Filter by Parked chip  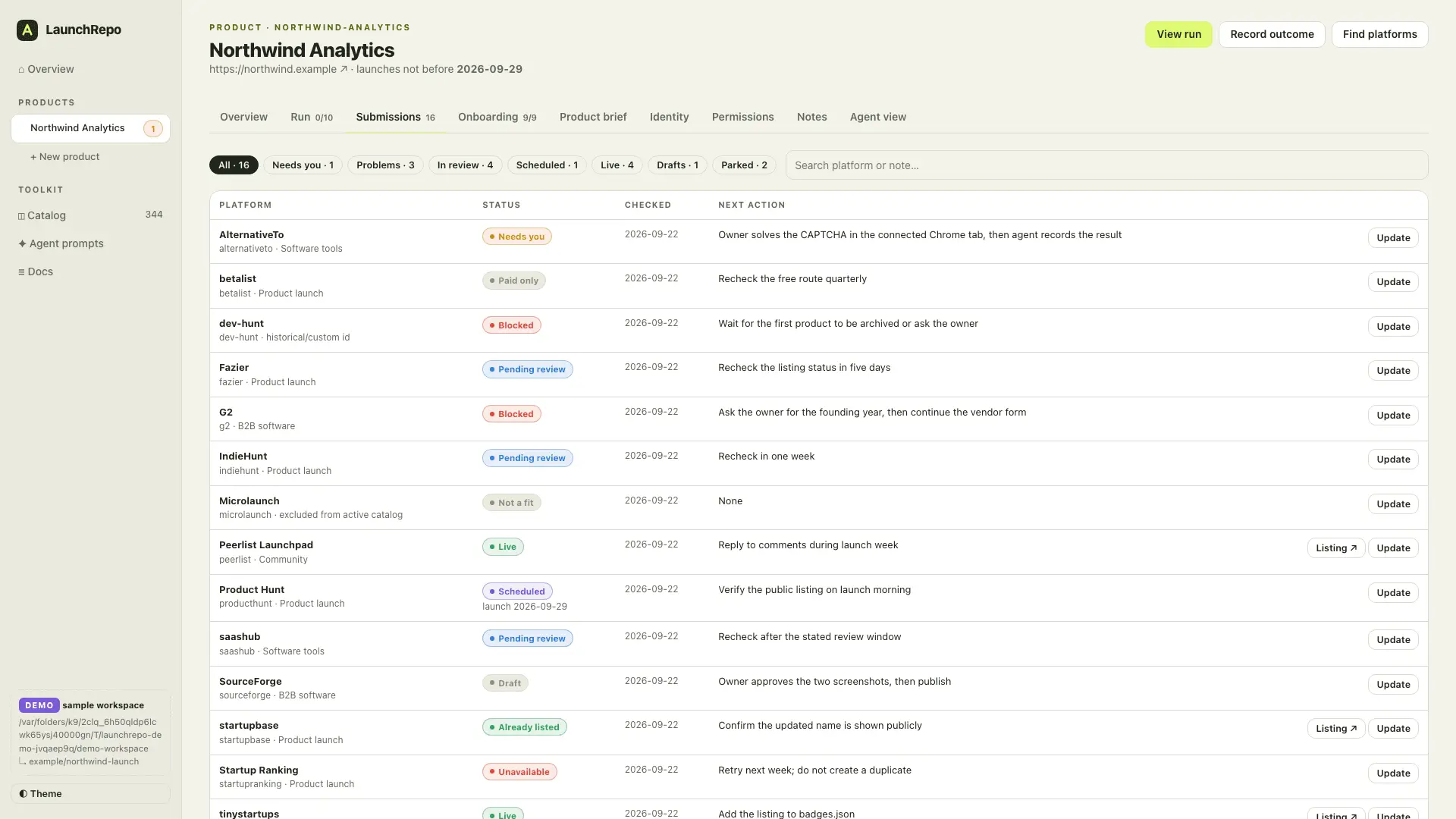744,165
